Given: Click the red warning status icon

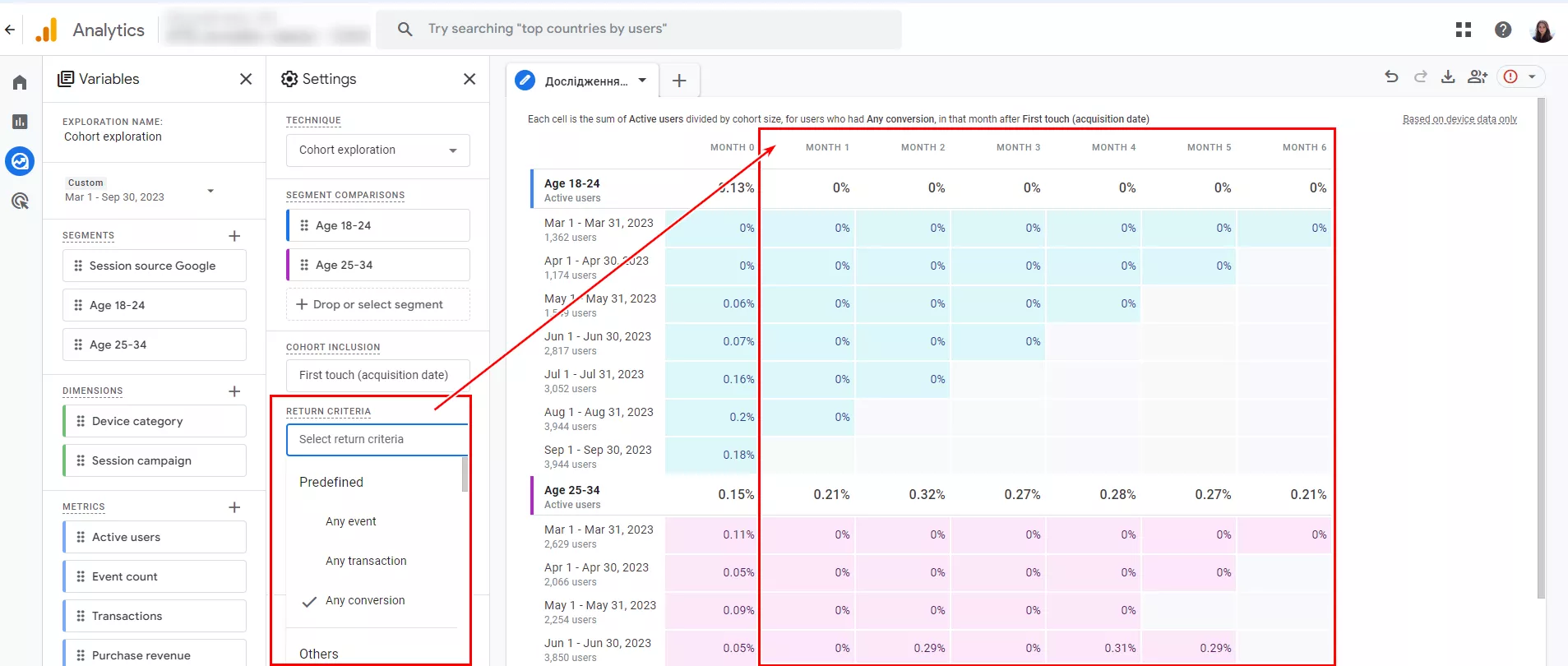Looking at the screenshot, I should [1510, 76].
